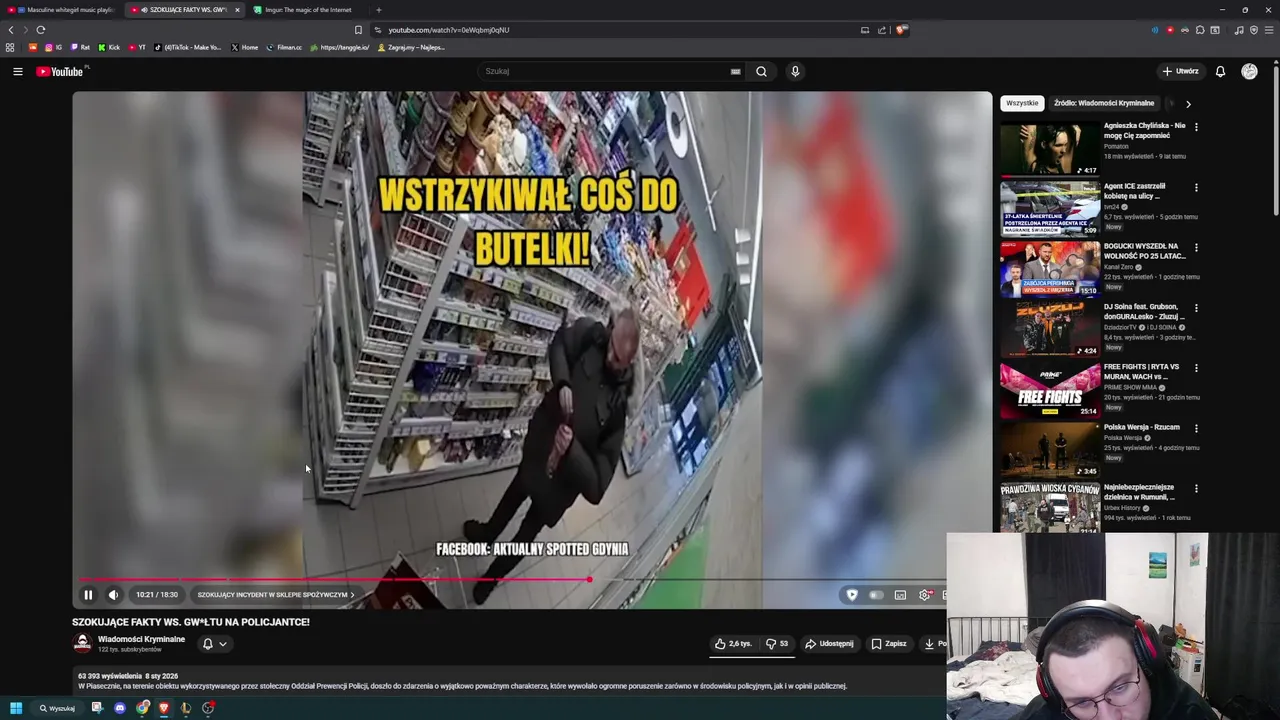Open Brave browser taskbar icon
Screen dimensions: 1280x720
[x=164, y=708]
